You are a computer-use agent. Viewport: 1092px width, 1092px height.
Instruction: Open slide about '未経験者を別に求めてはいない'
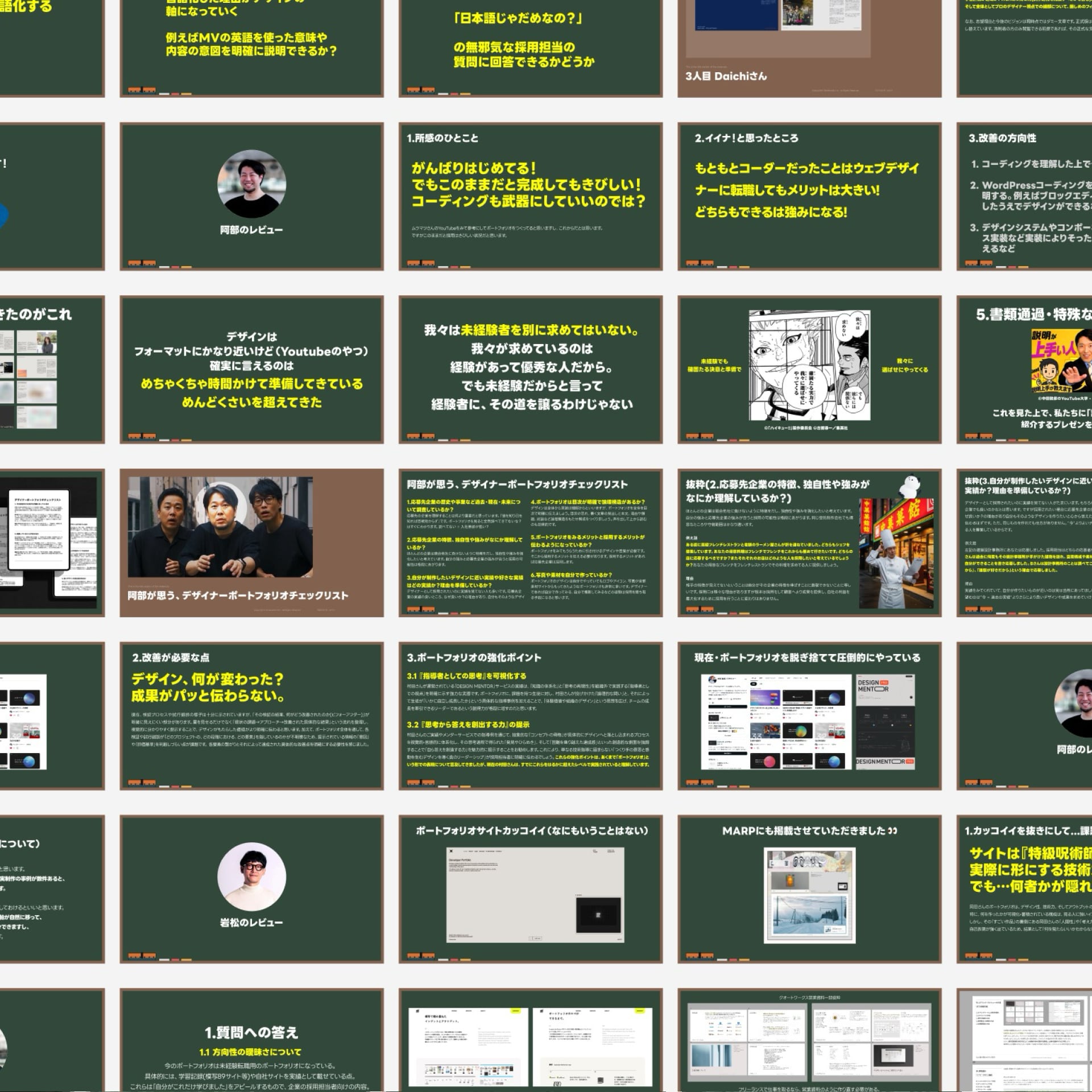[530, 369]
